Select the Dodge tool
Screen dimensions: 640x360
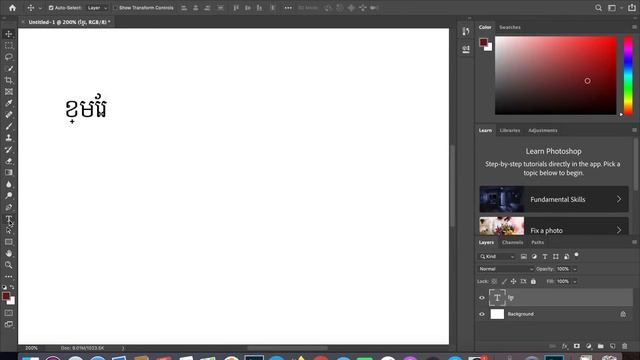point(9,196)
